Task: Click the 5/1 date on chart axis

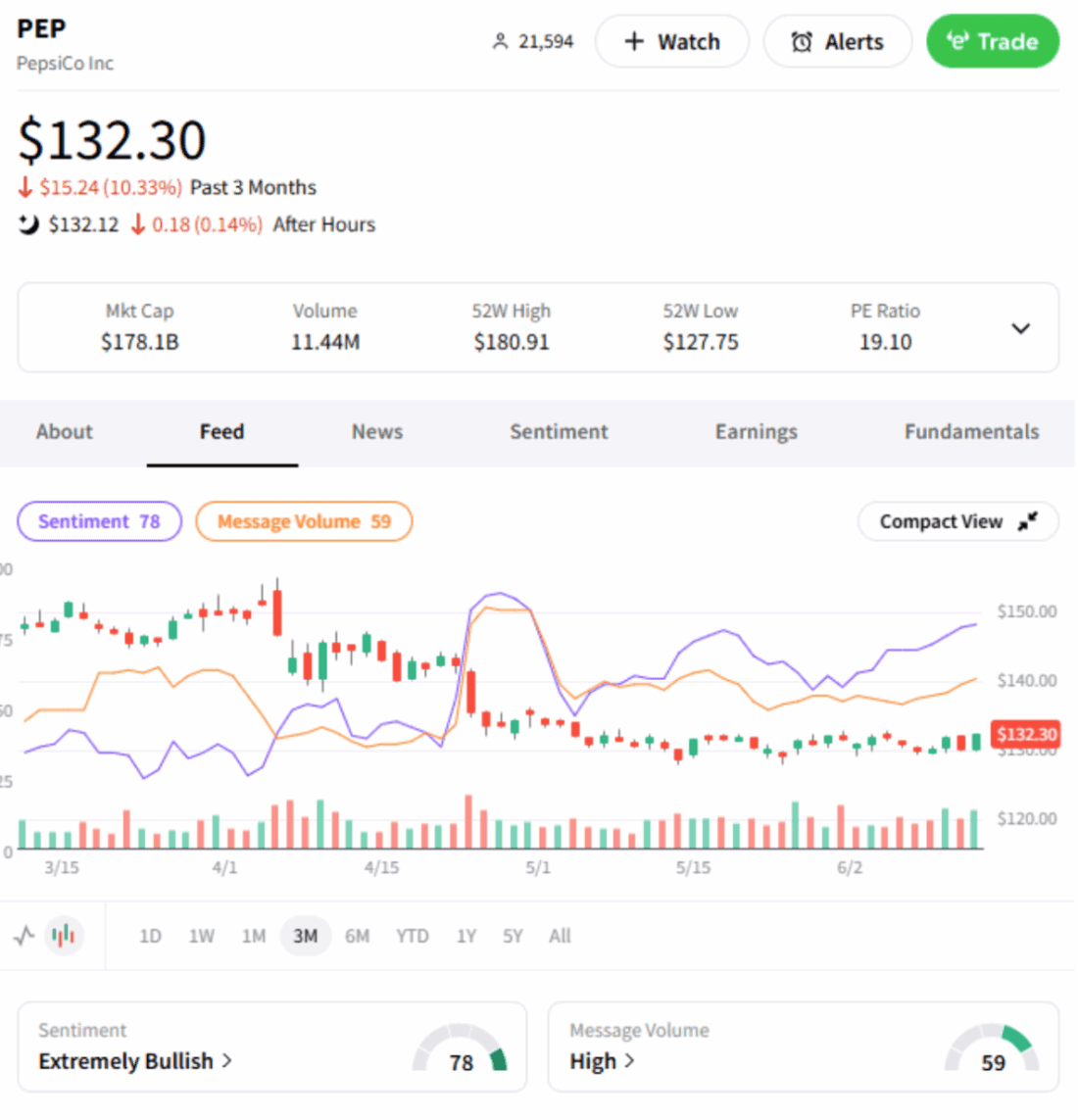Action: click(x=538, y=868)
